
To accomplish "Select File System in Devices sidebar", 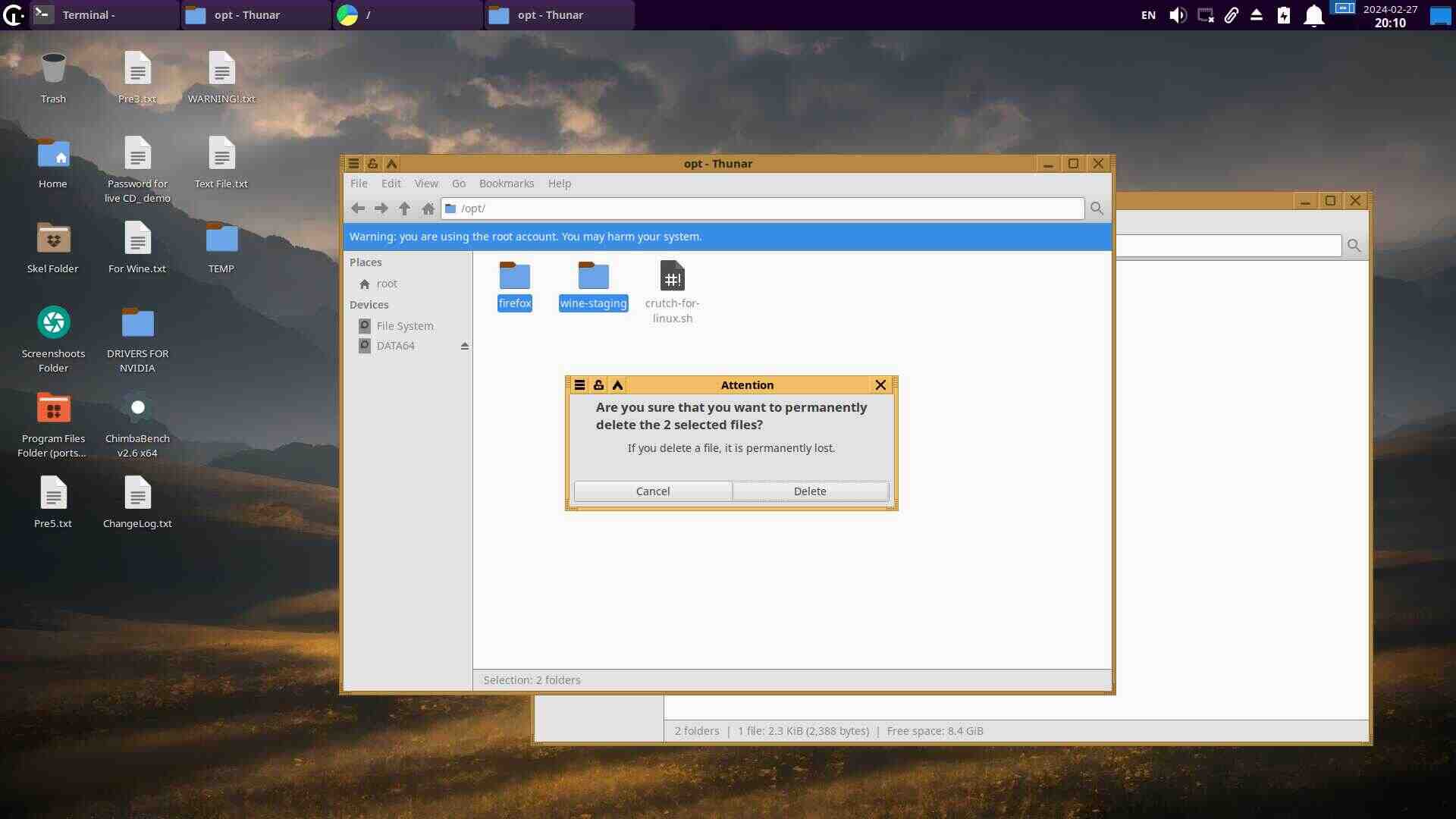I will point(404,326).
